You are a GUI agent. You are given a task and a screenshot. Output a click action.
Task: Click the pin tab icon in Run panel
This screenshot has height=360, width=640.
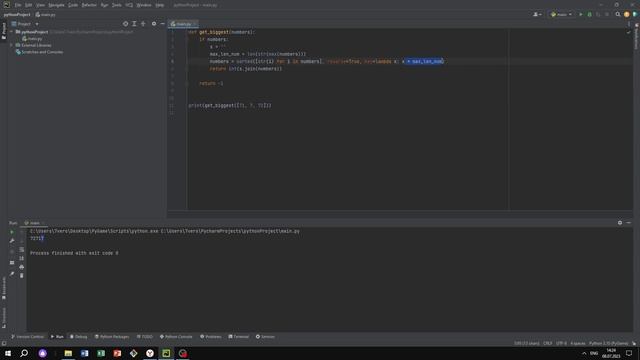(x=12, y=274)
